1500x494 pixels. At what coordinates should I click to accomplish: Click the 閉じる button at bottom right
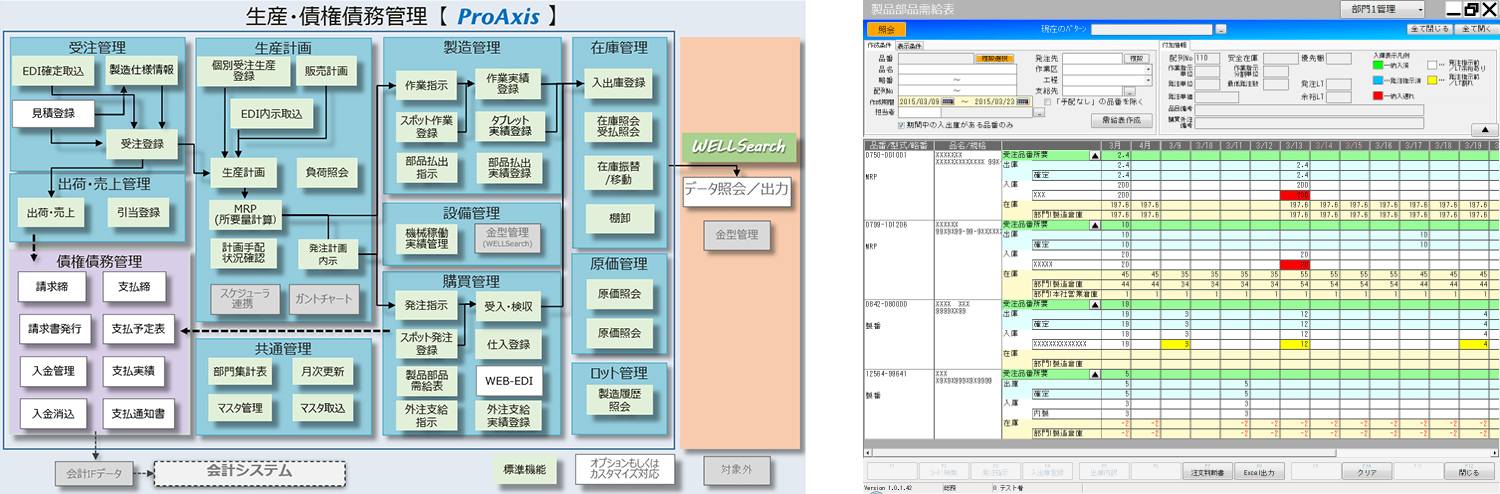click(1470, 472)
